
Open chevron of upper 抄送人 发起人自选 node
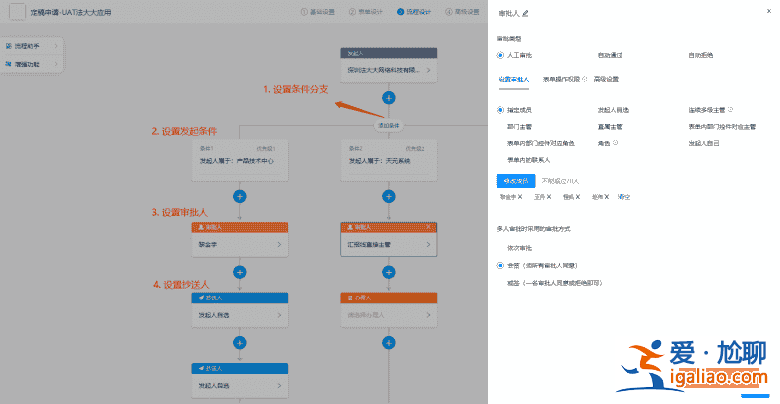[x=279, y=315]
